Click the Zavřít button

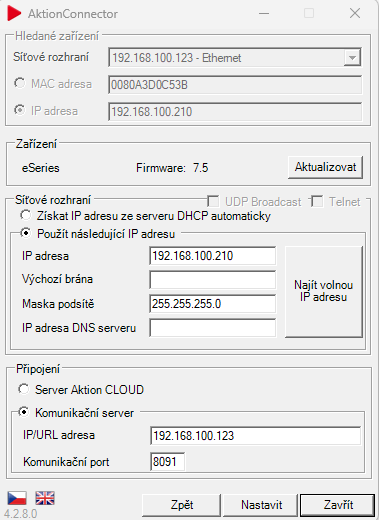point(338,505)
